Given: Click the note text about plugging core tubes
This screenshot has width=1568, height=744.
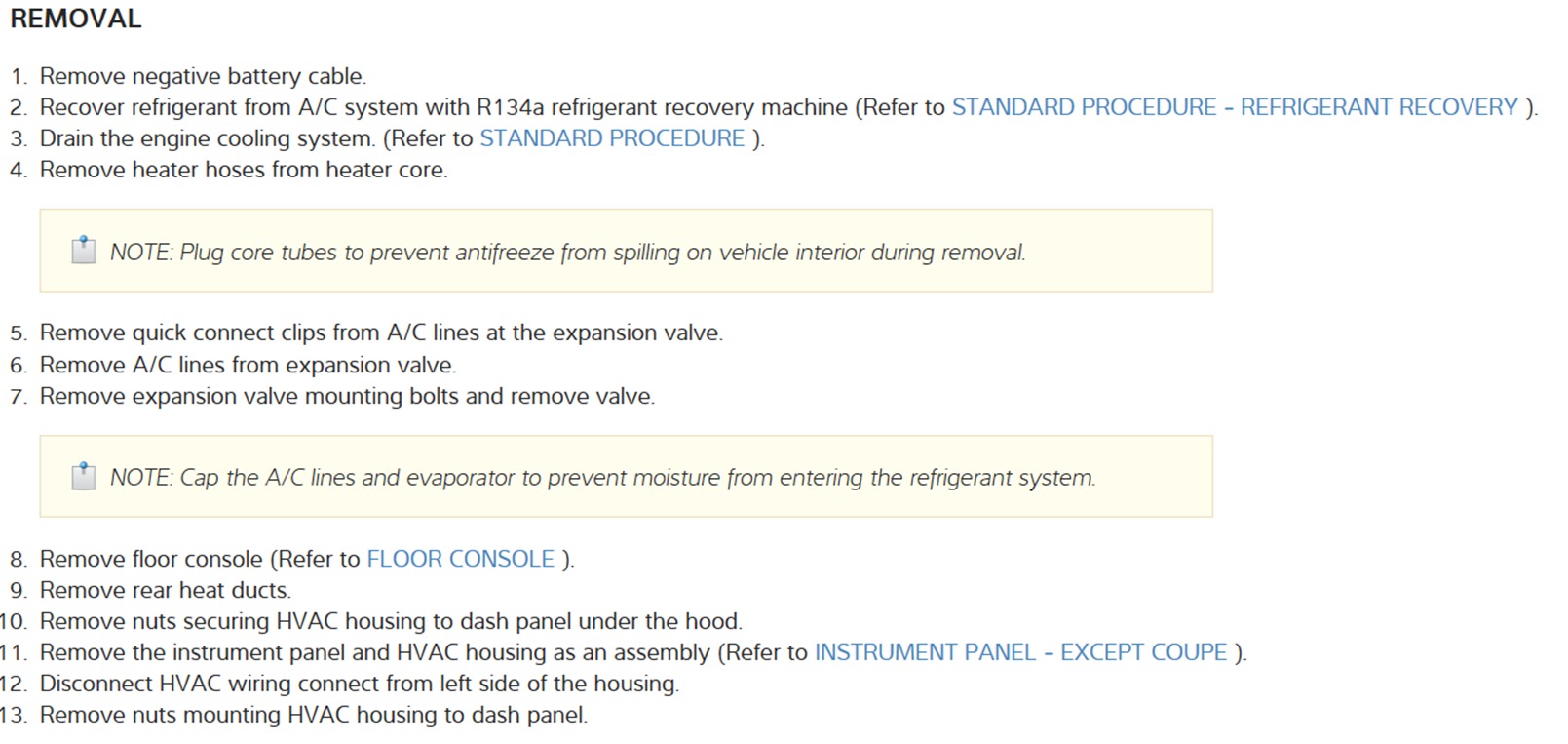Looking at the screenshot, I should point(567,253).
